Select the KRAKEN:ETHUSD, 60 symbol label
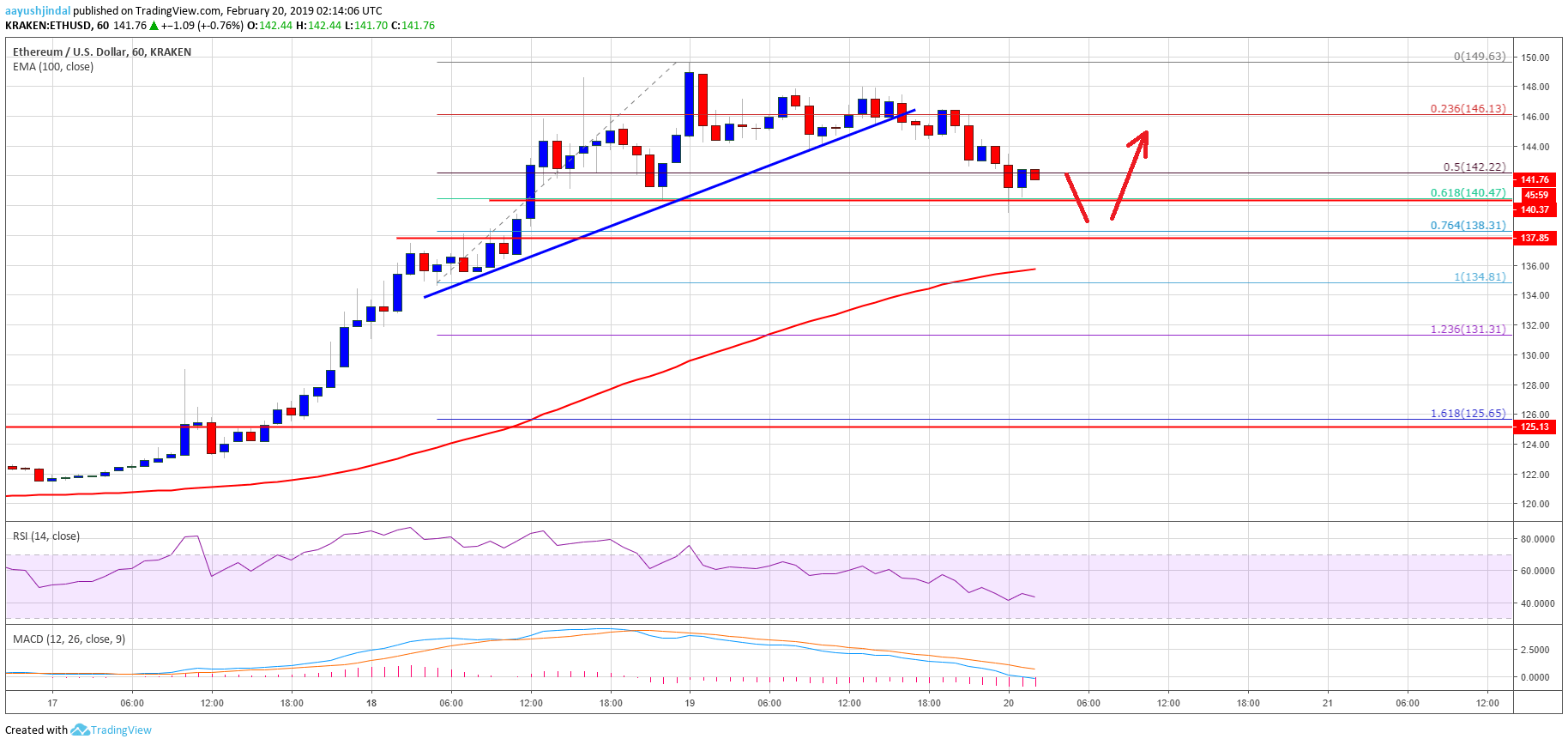 pyautogui.click(x=57, y=25)
